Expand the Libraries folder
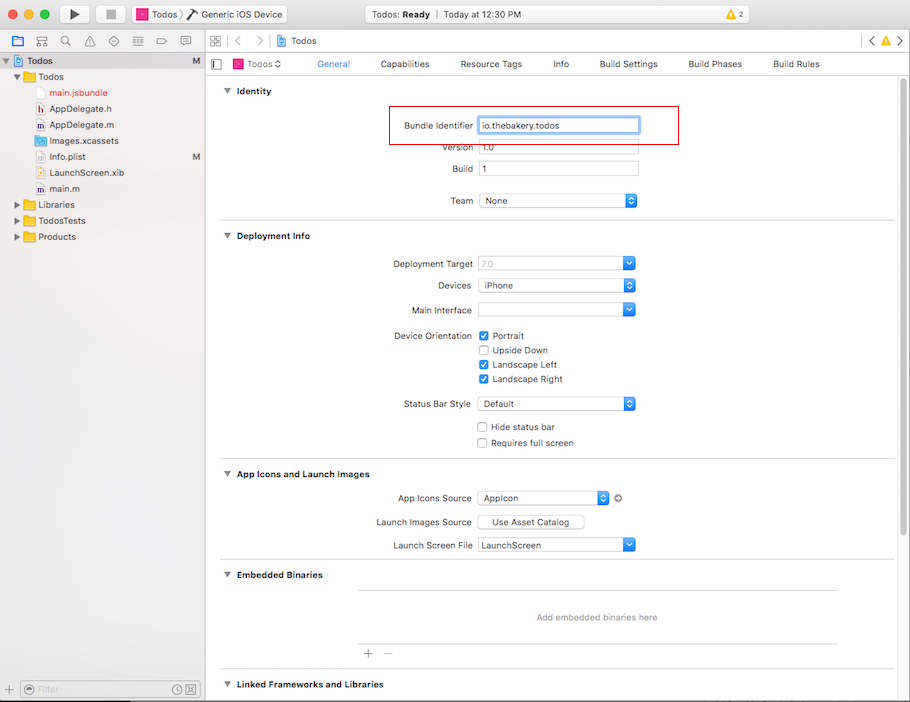910x702 pixels. (17, 205)
